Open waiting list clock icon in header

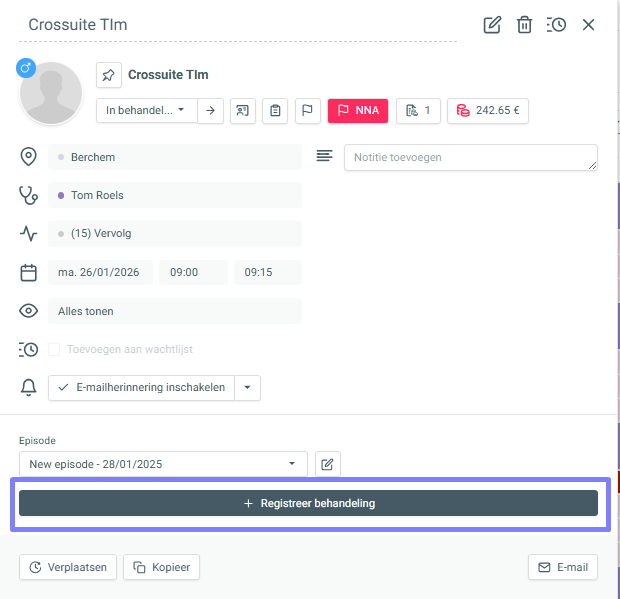point(556,25)
